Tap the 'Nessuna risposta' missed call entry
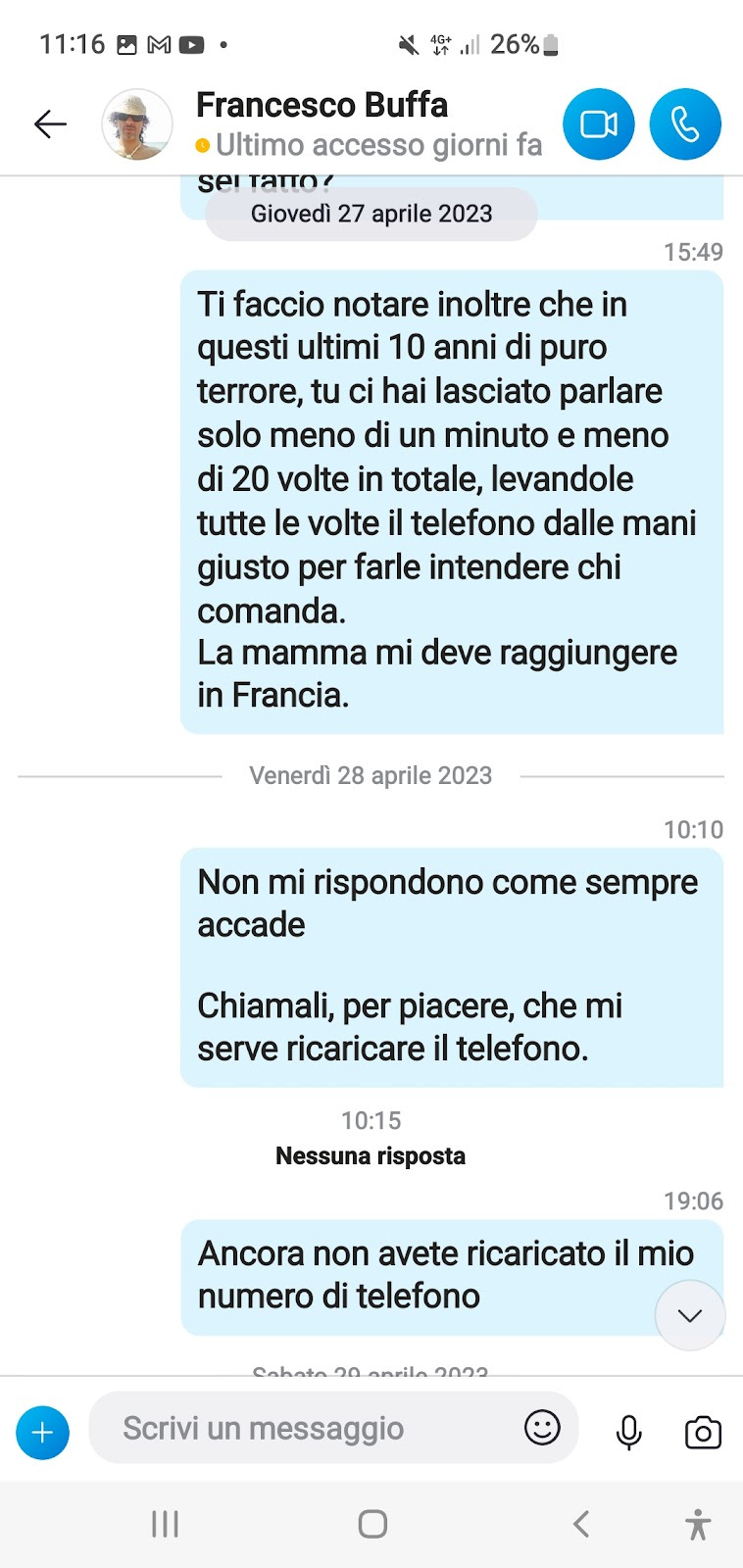 (x=371, y=1155)
